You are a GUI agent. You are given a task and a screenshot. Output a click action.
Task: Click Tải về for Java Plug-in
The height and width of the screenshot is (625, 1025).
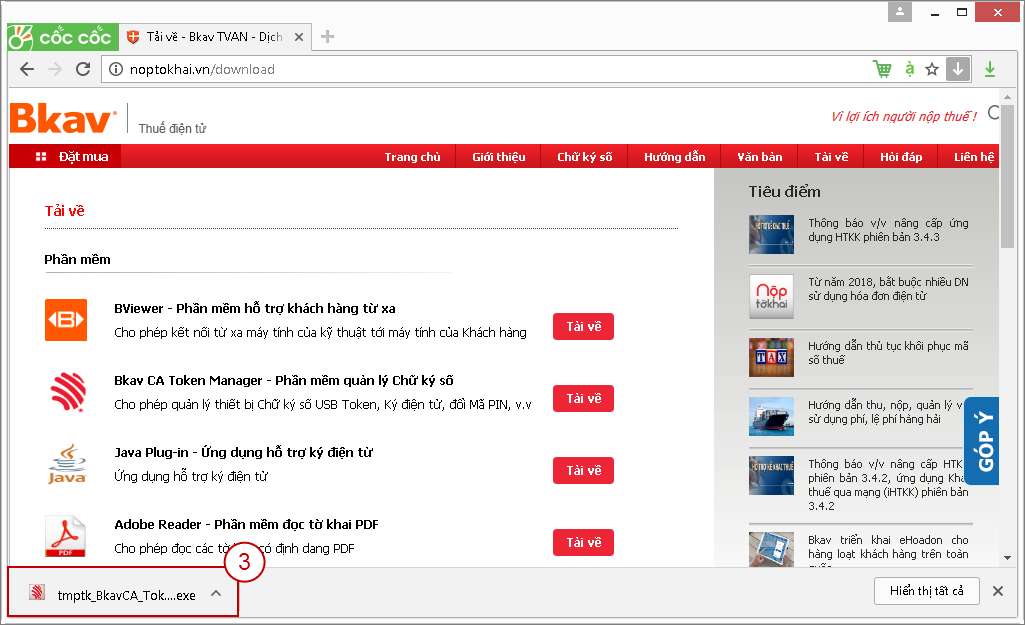[583, 471]
